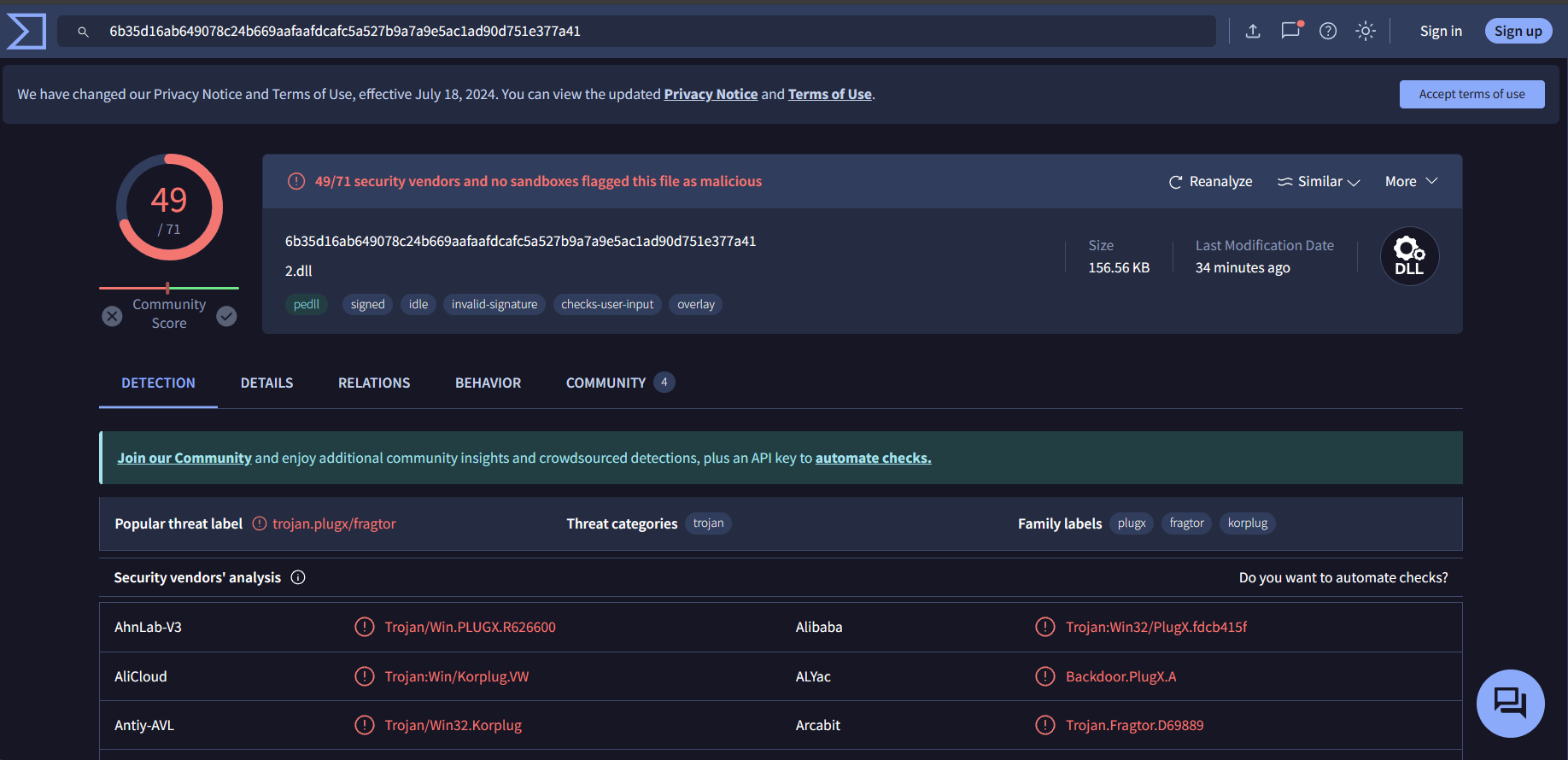This screenshot has height=760, width=1568.
Task: Click the Sign up button
Action: coord(1518,31)
